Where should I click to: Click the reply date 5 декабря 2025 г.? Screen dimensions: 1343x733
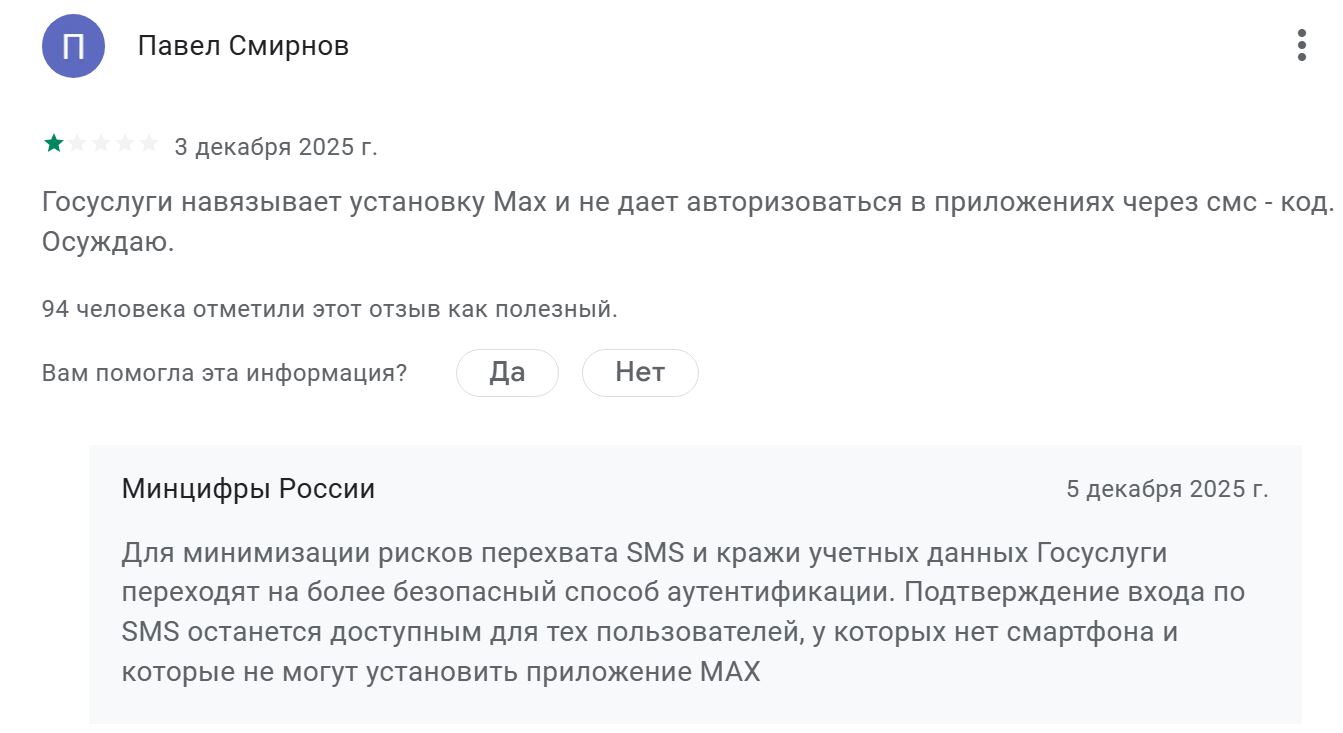coord(1167,489)
